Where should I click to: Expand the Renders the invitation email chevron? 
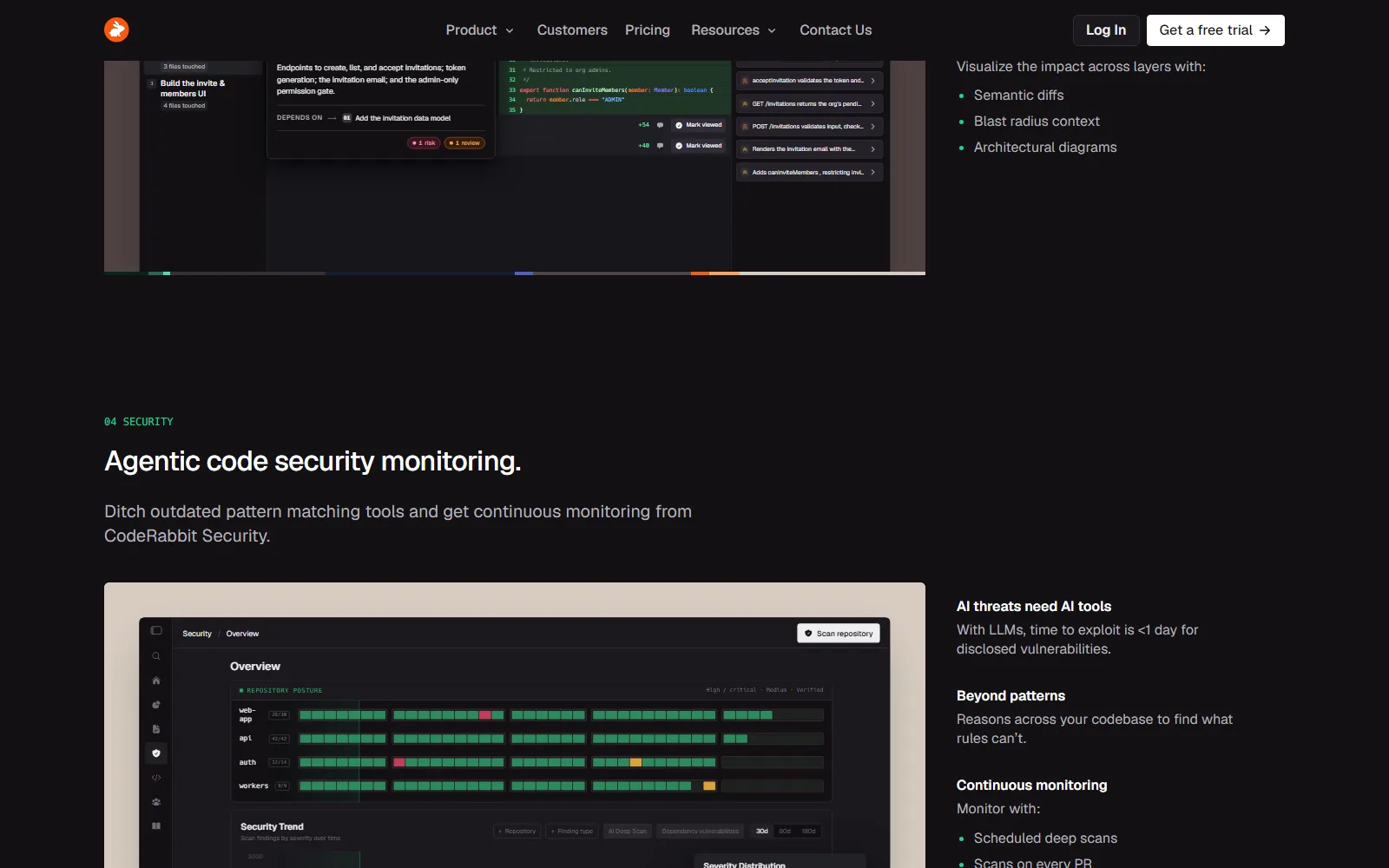(x=872, y=149)
